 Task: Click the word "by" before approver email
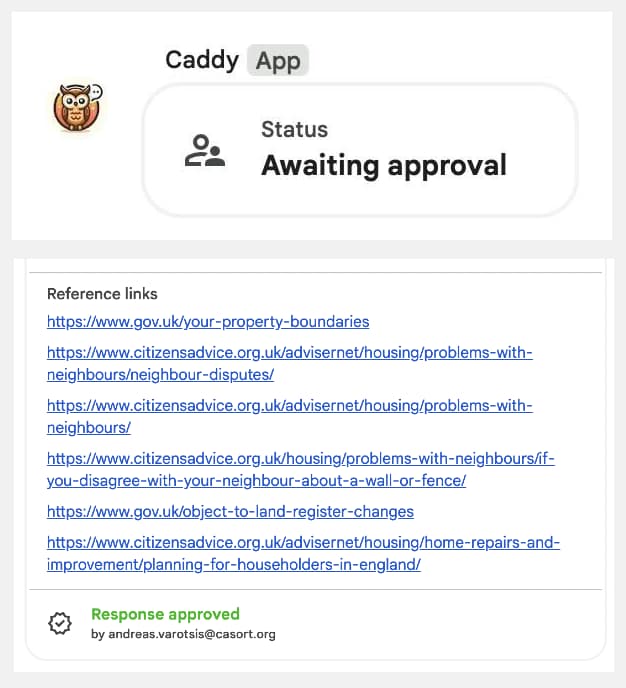click(97, 634)
